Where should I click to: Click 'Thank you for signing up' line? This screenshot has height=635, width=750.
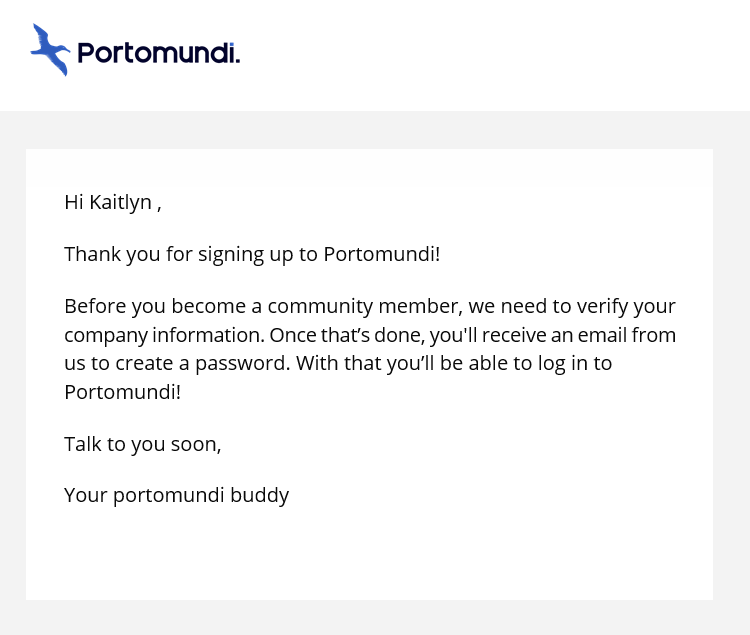[252, 255]
